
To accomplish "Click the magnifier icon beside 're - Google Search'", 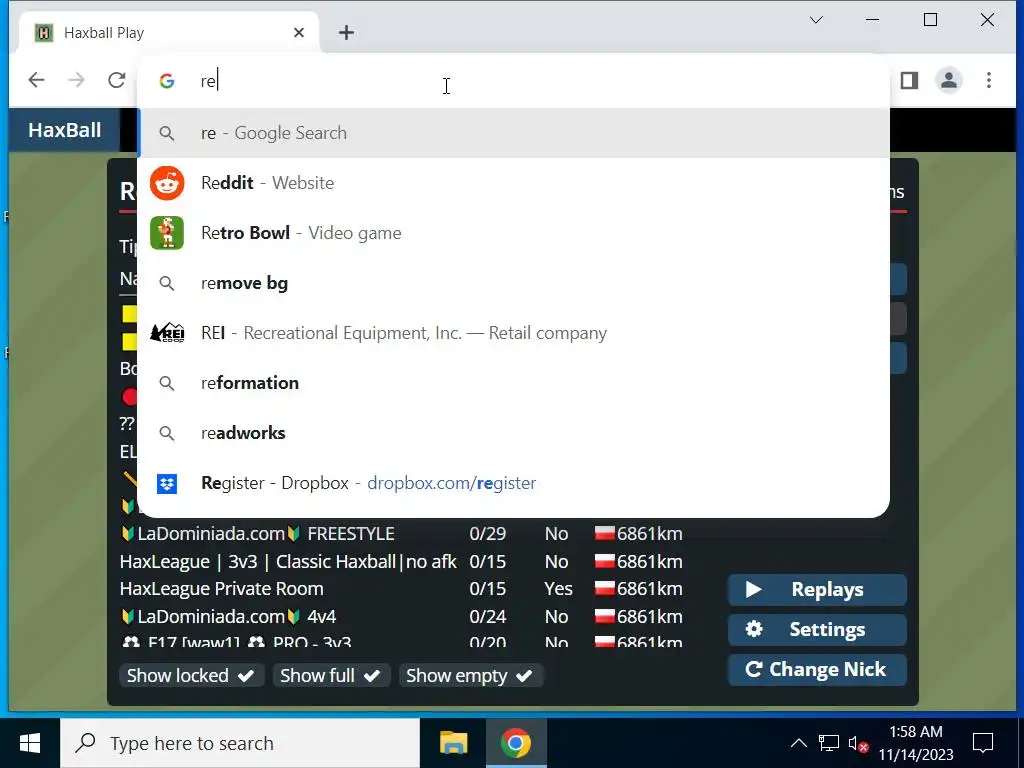I will (167, 133).
